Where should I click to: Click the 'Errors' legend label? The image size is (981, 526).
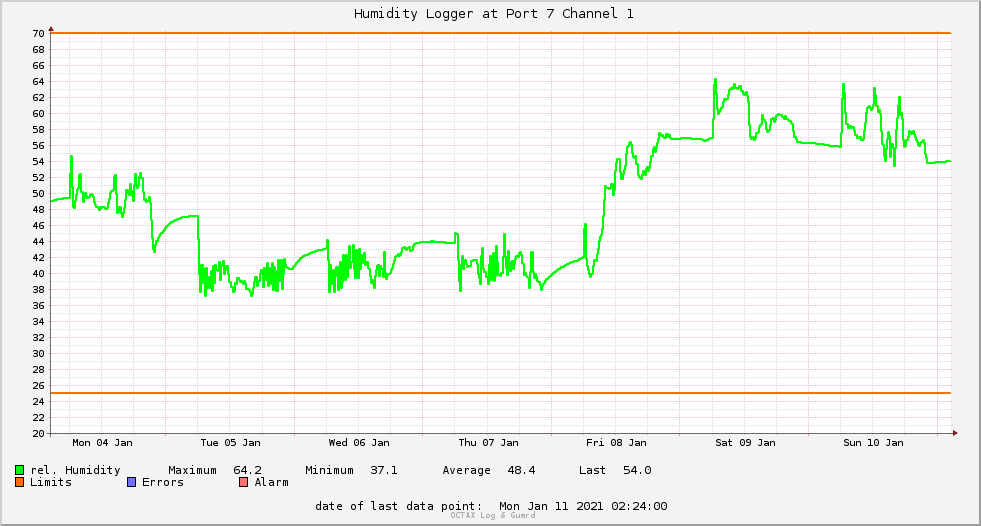pyautogui.click(x=163, y=482)
